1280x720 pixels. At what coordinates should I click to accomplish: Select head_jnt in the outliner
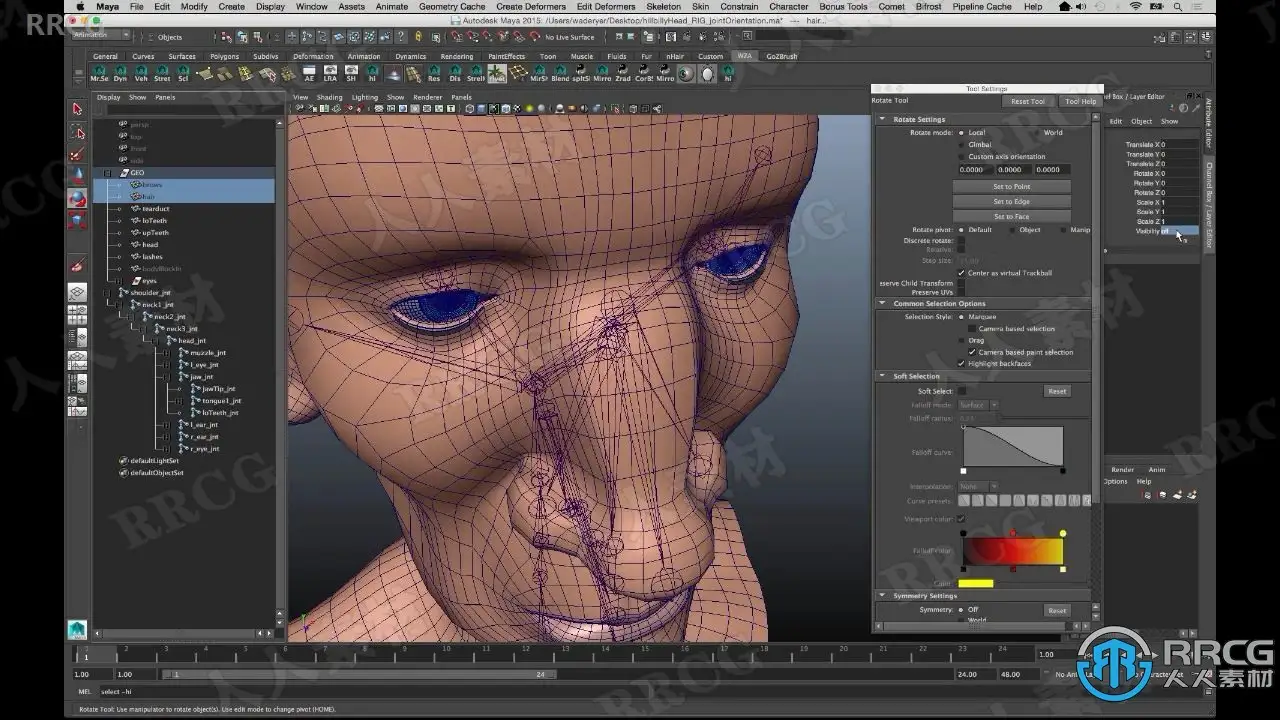point(191,341)
